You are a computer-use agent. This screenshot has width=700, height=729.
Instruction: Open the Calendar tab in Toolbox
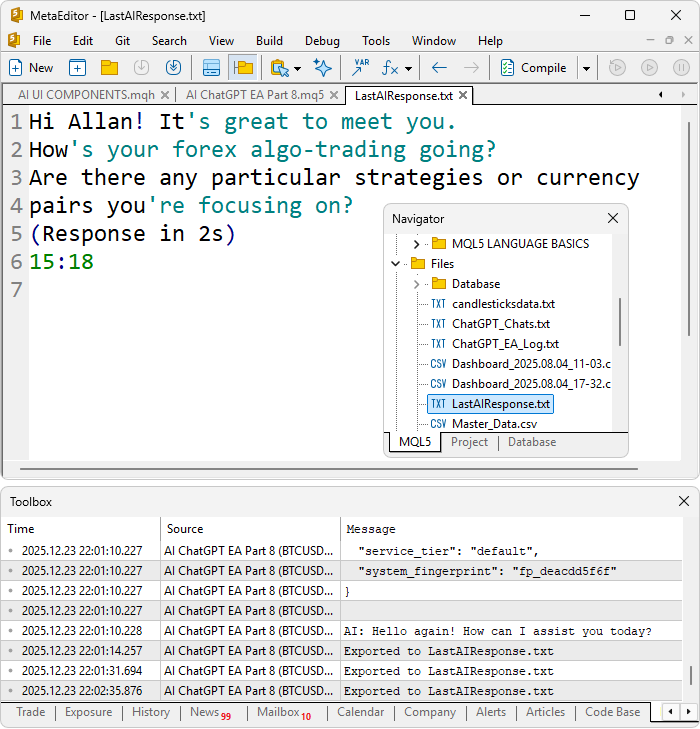click(360, 712)
